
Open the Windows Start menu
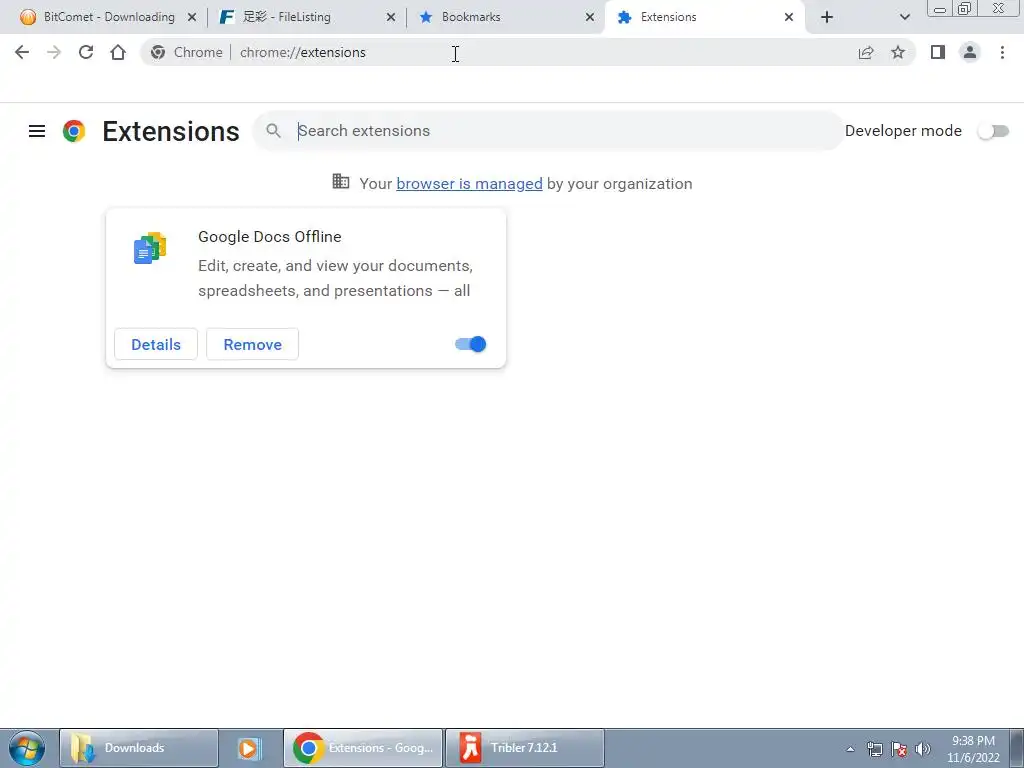(x=27, y=748)
